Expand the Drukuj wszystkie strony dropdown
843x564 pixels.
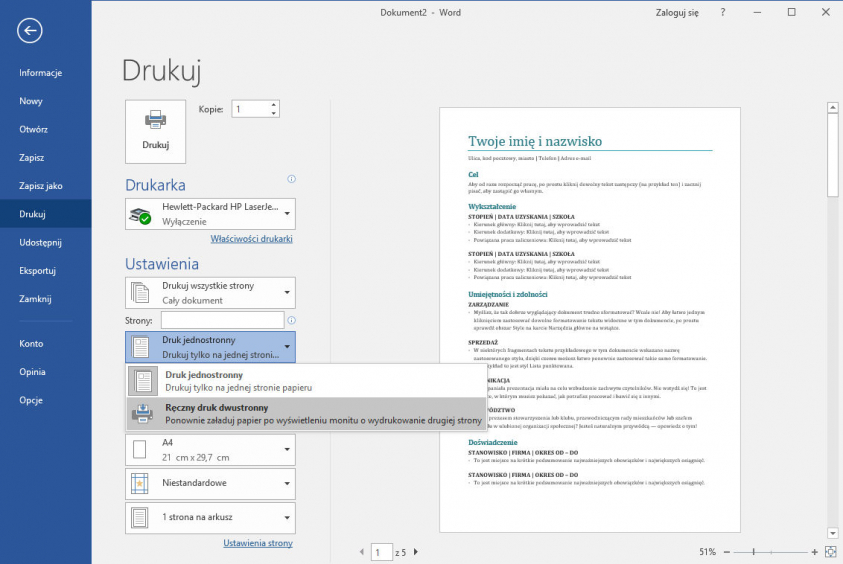click(x=210, y=292)
